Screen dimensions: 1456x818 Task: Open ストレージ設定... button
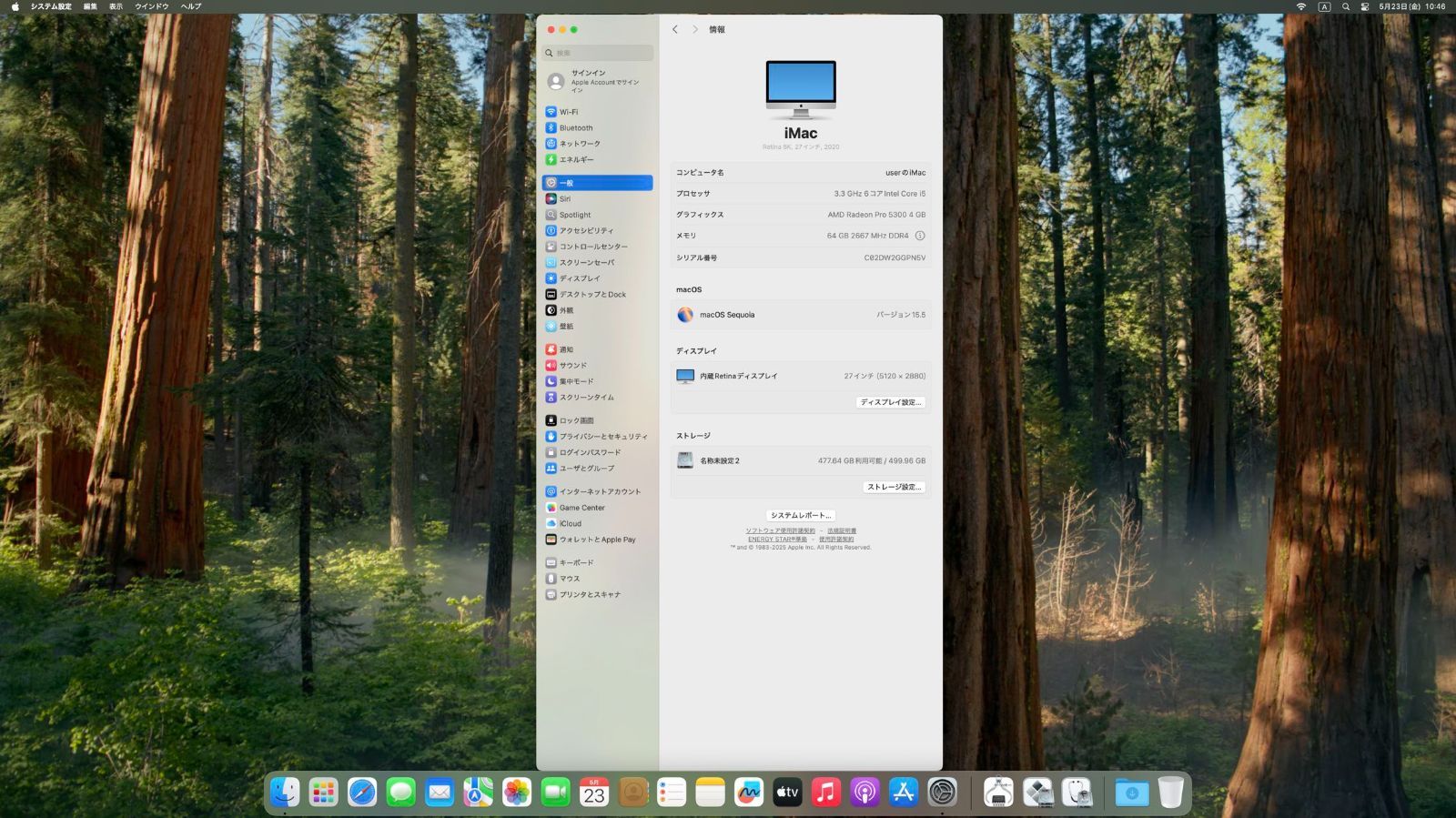pyautogui.click(x=894, y=487)
